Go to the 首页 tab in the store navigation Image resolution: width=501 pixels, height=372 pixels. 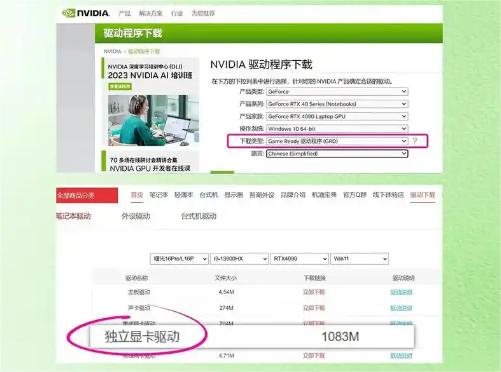(137, 195)
